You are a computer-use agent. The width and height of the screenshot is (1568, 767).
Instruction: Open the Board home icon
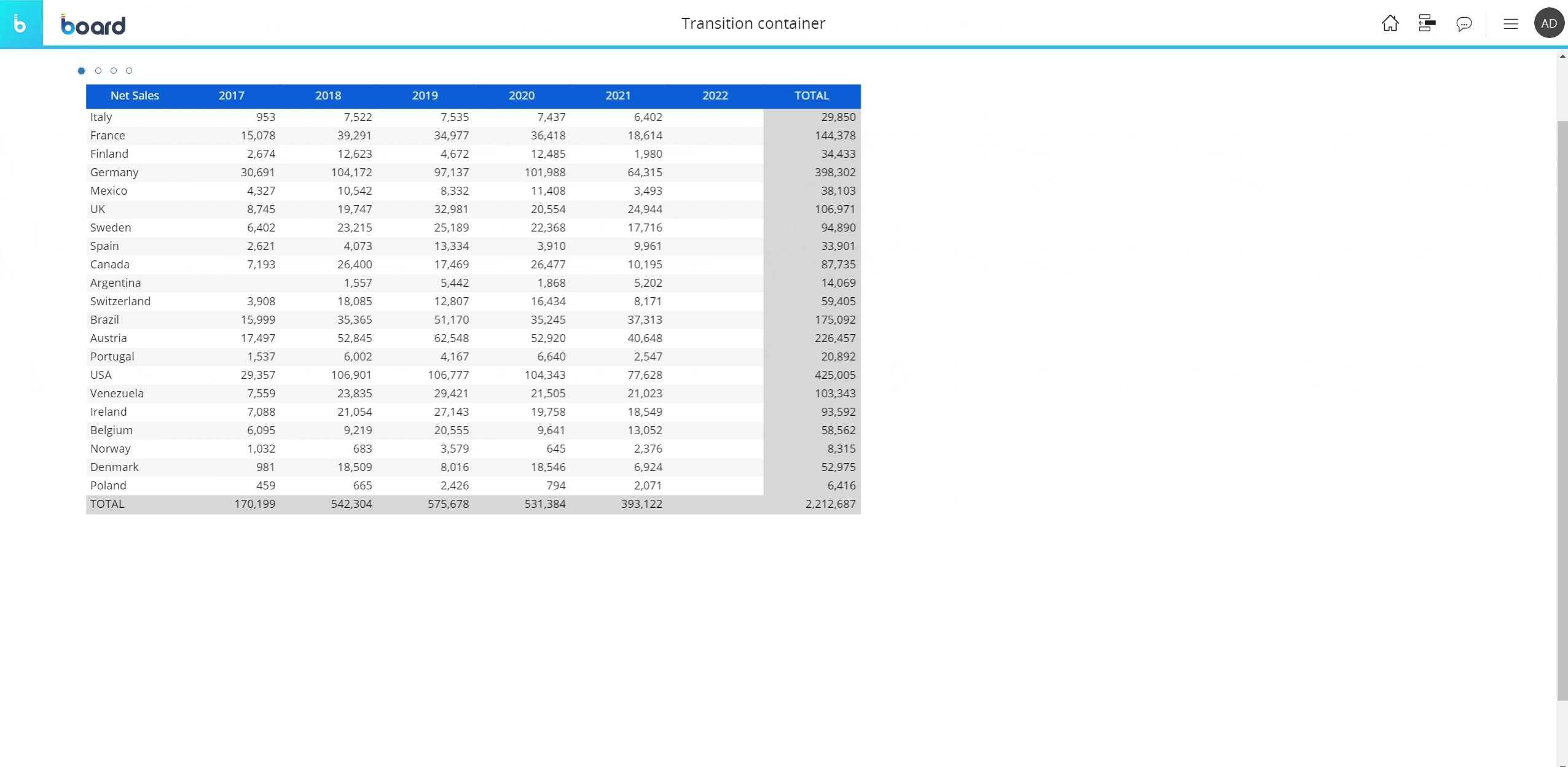pos(1390,23)
